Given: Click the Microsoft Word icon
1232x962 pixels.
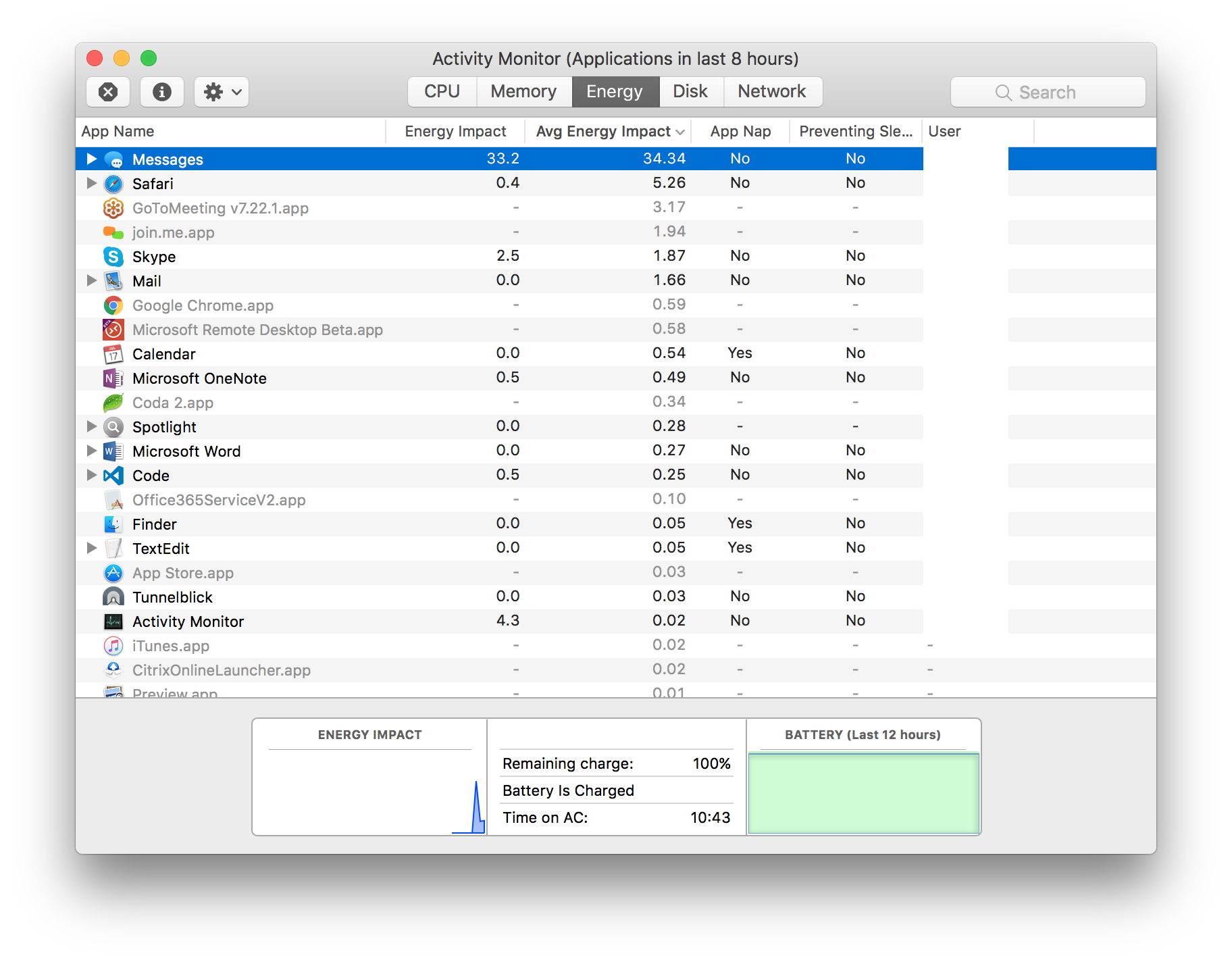Looking at the screenshot, I should tap(113, 451).
